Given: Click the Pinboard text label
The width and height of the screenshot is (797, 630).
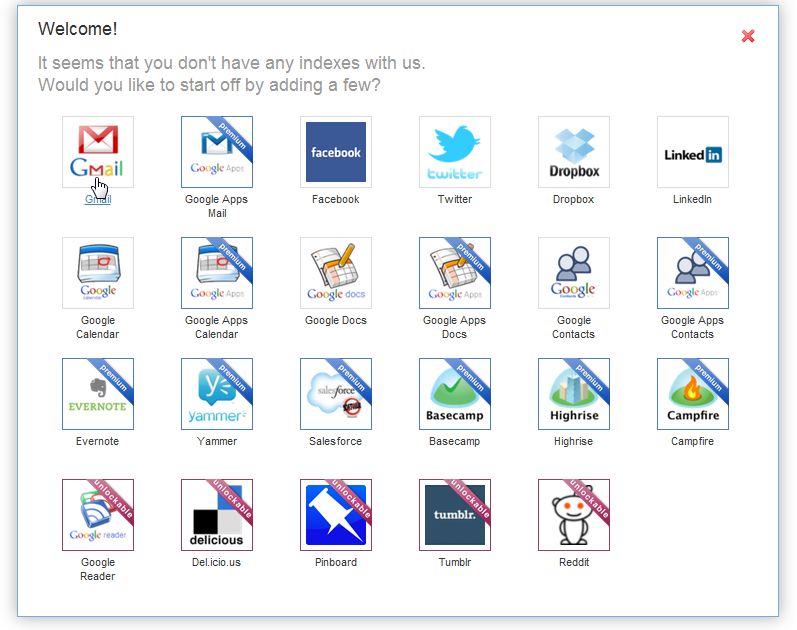Looking at the screenshot, I should click(x=336, y=562).
